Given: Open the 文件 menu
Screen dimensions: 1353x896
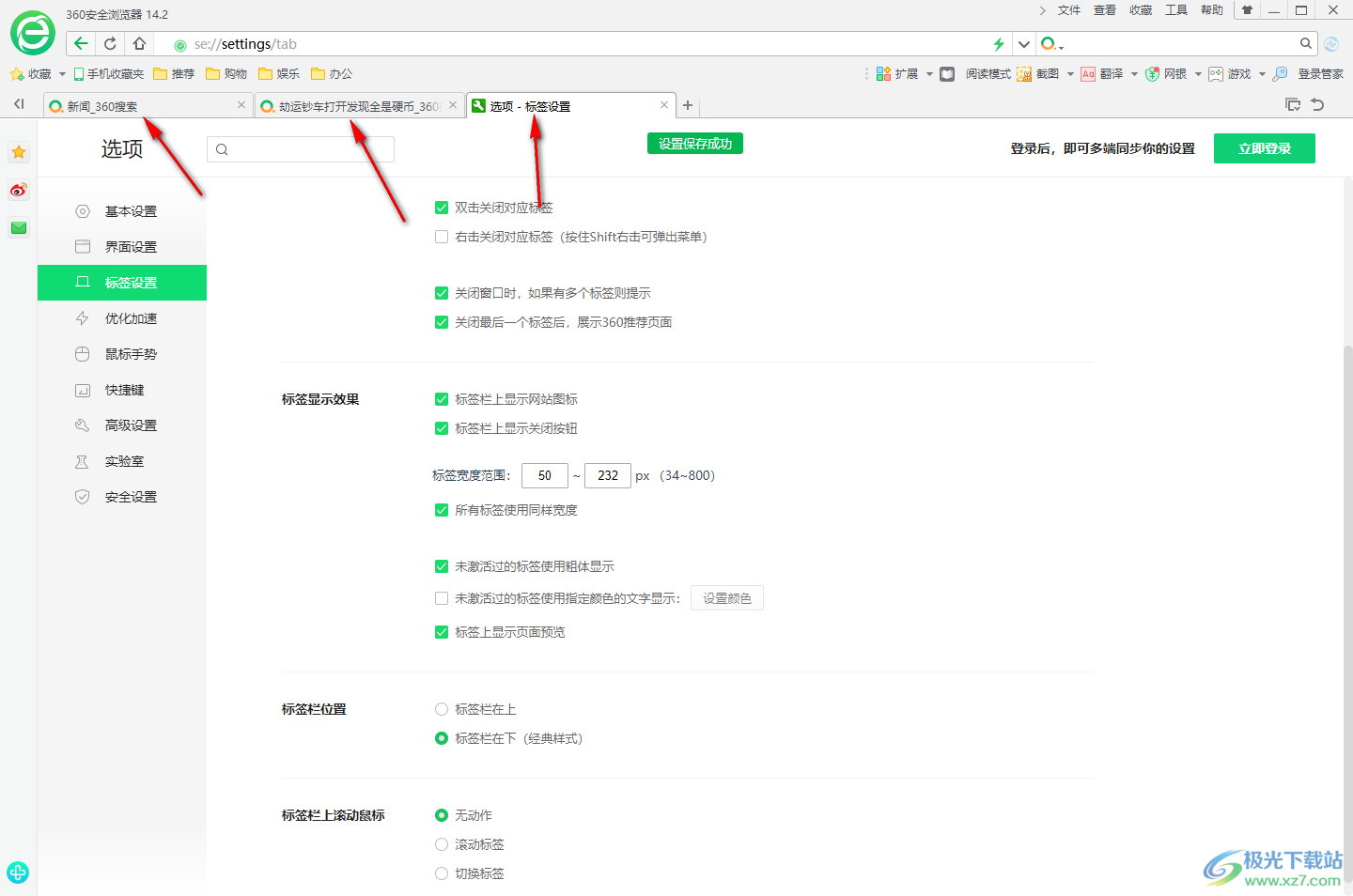Looking at the screenshot, I should point(1069,10).
